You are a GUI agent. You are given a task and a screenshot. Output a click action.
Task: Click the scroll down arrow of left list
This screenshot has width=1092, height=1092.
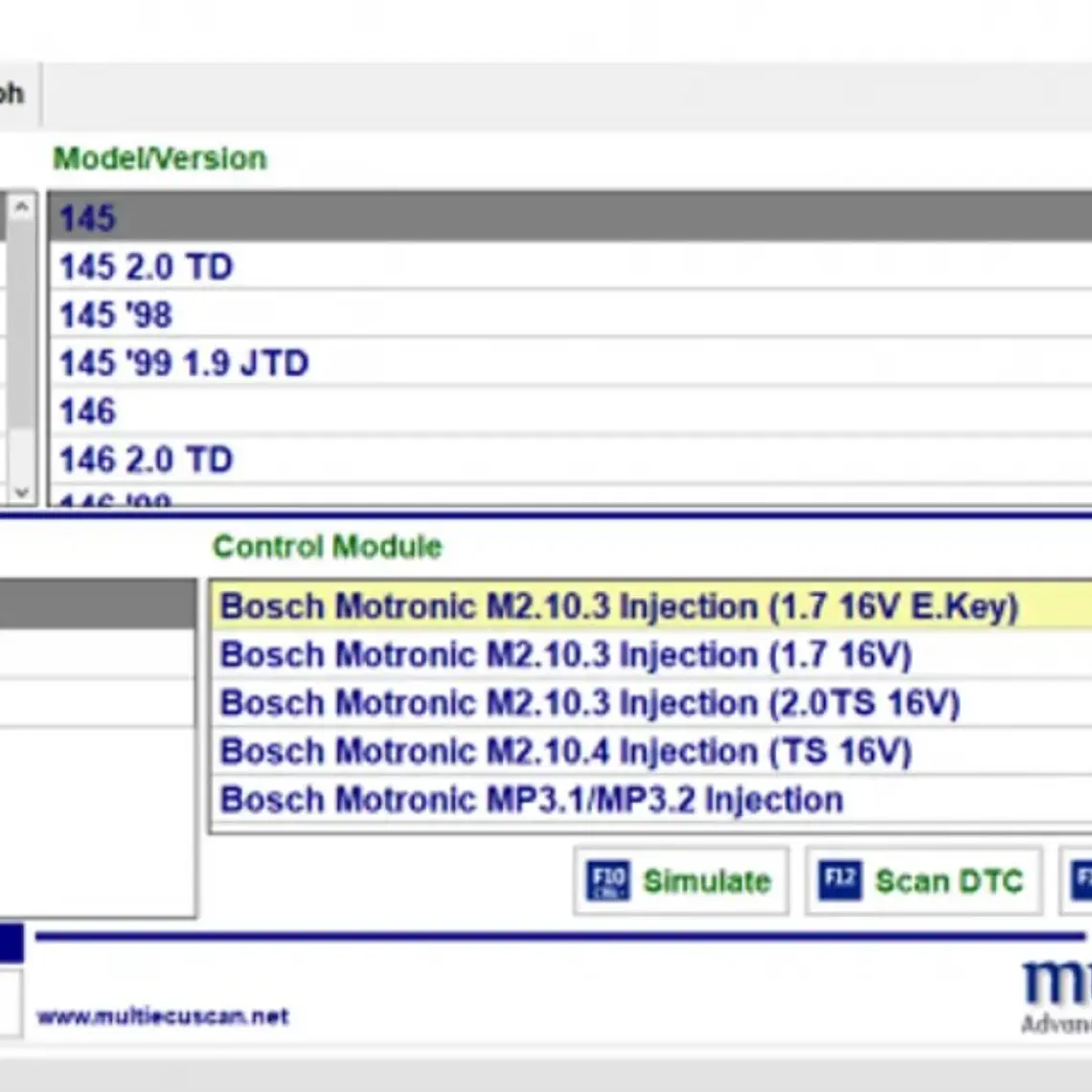click(22, 491)
